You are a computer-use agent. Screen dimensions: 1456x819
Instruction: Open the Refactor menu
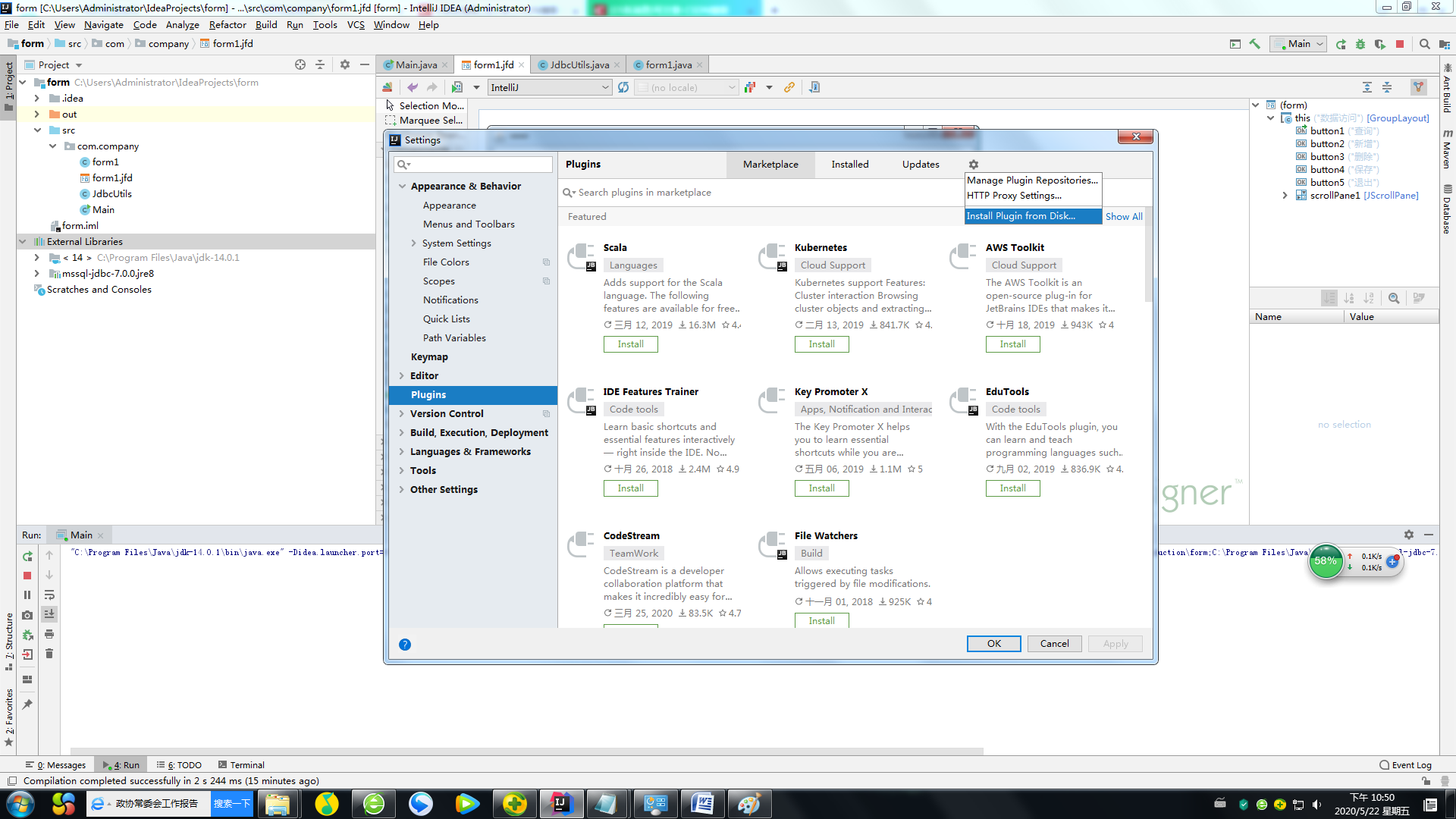[x=227, y=25]
